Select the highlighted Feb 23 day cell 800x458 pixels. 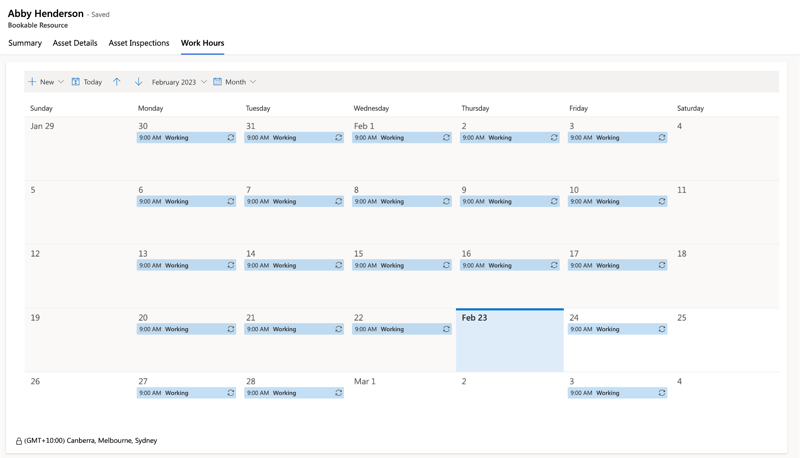510,340
